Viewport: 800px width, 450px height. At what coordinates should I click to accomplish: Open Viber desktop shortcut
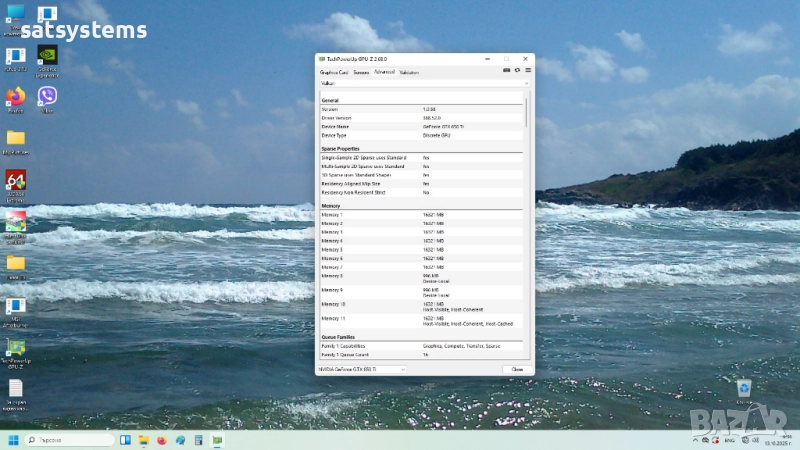click(47, 97)
